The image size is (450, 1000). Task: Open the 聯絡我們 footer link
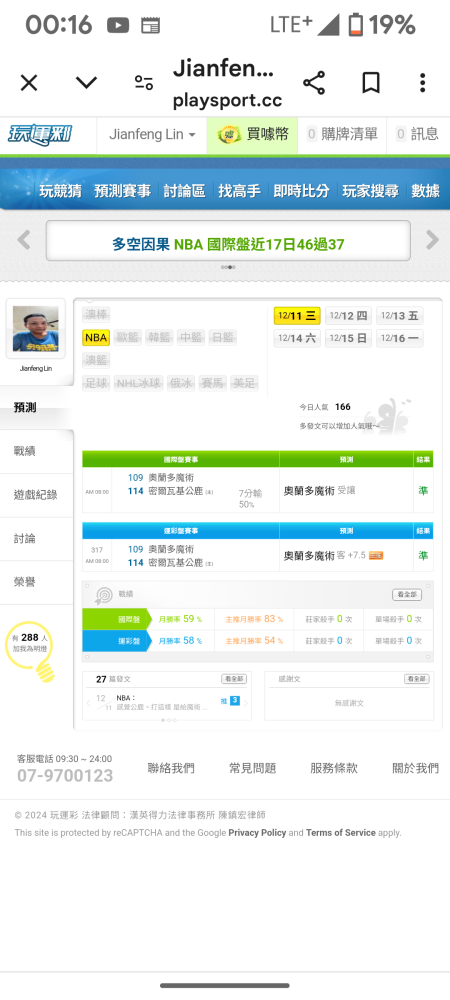[171, 768]
